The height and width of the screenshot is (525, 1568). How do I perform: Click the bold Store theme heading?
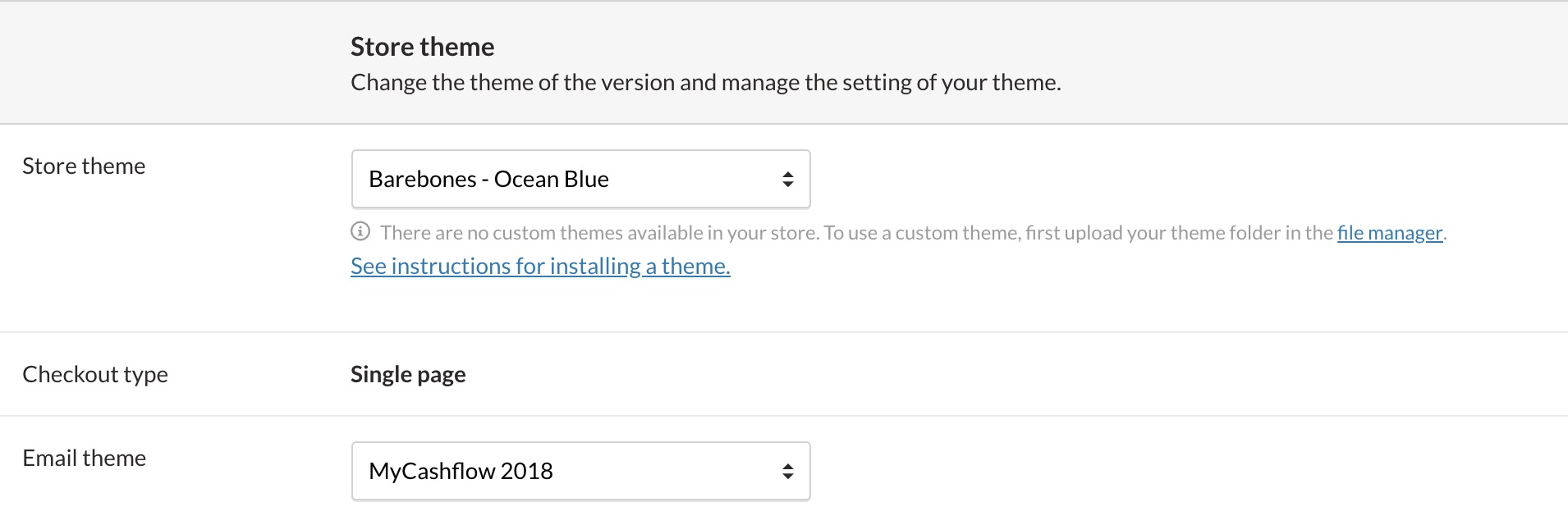(x=422, y=47)
